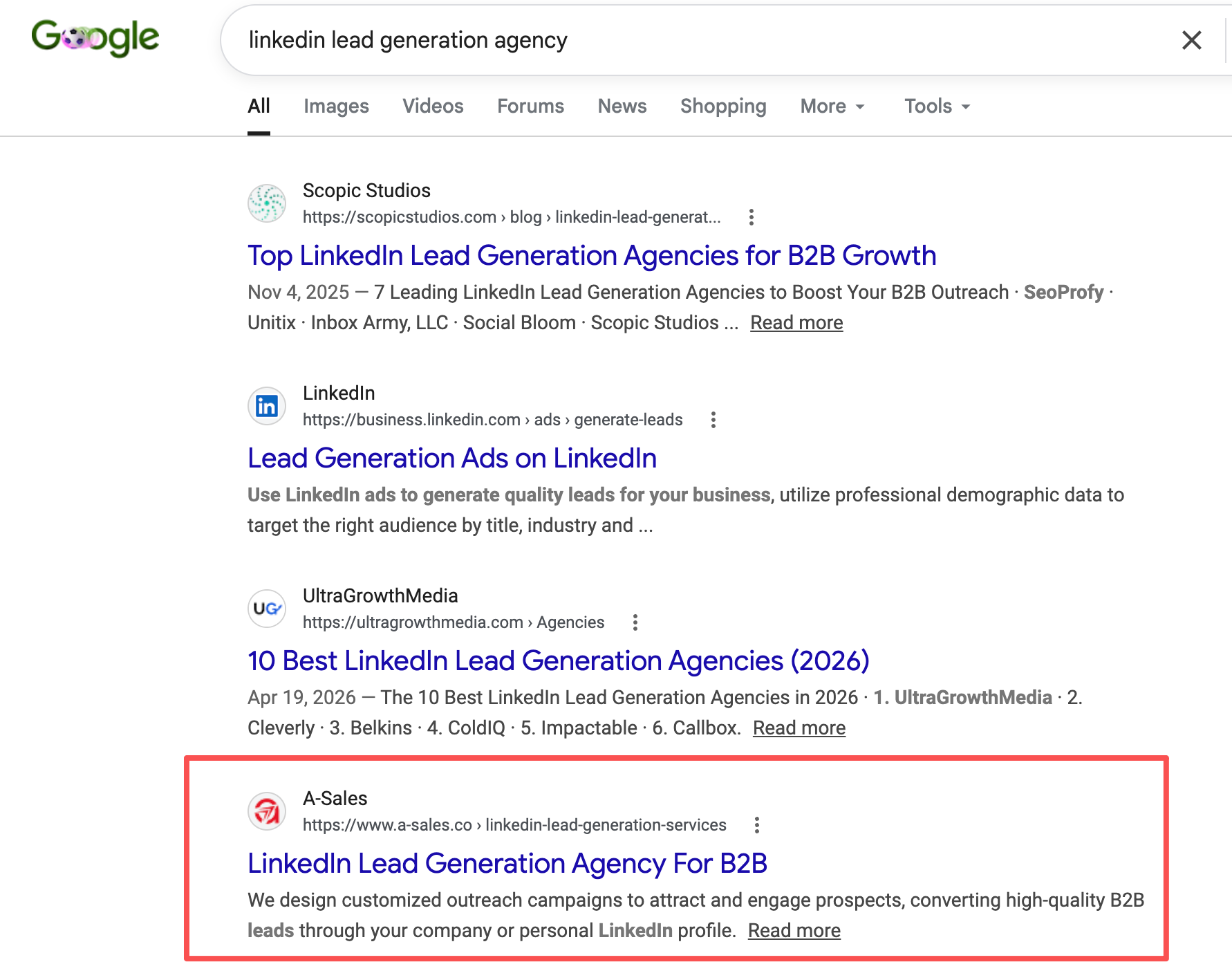Click Read more on A-Sales snippet
Image resolution: width=1232 pixels, height=971 pixels.
[794, 931]
